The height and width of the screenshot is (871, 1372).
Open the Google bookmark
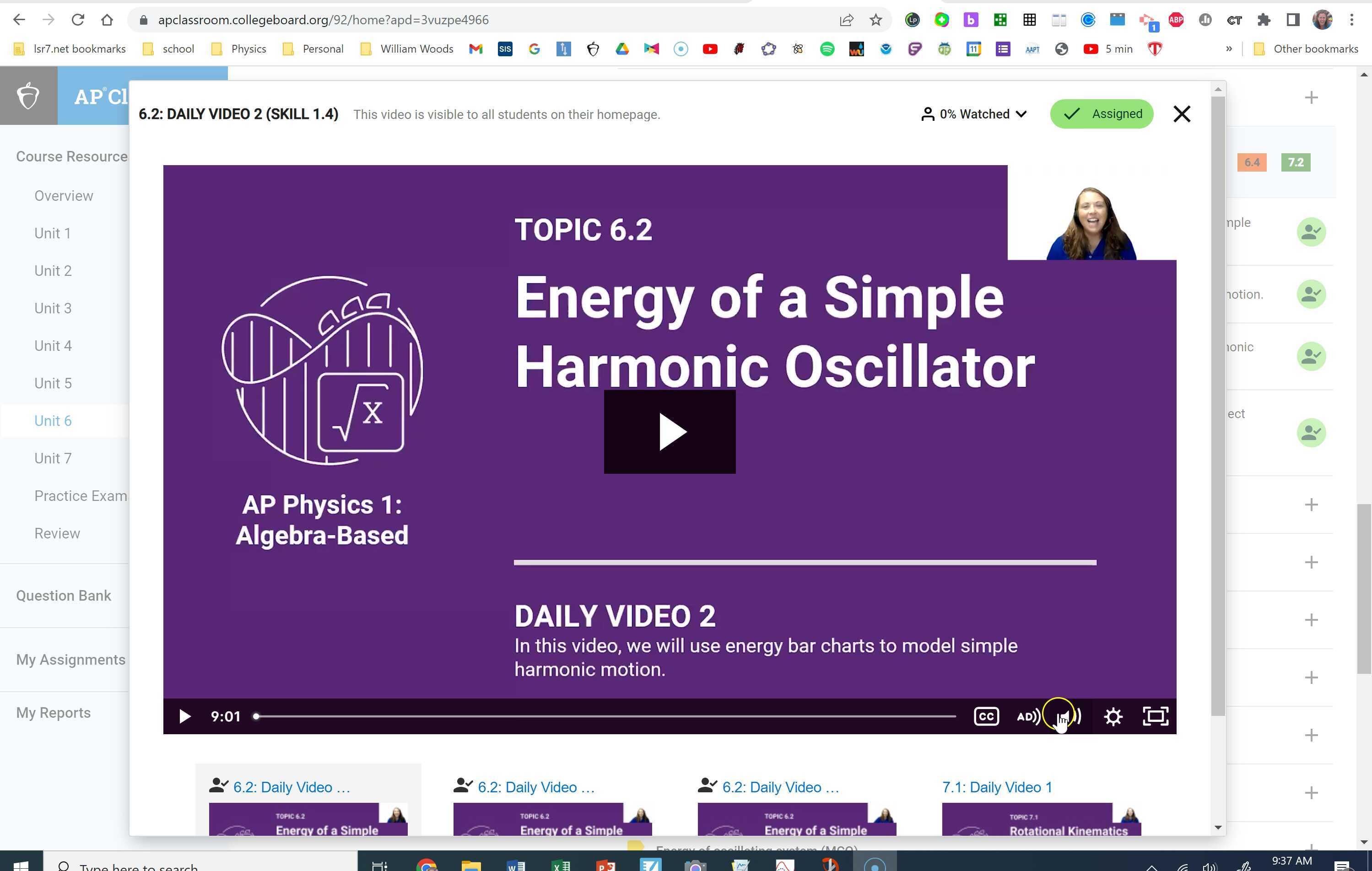(x=534, y=49)
